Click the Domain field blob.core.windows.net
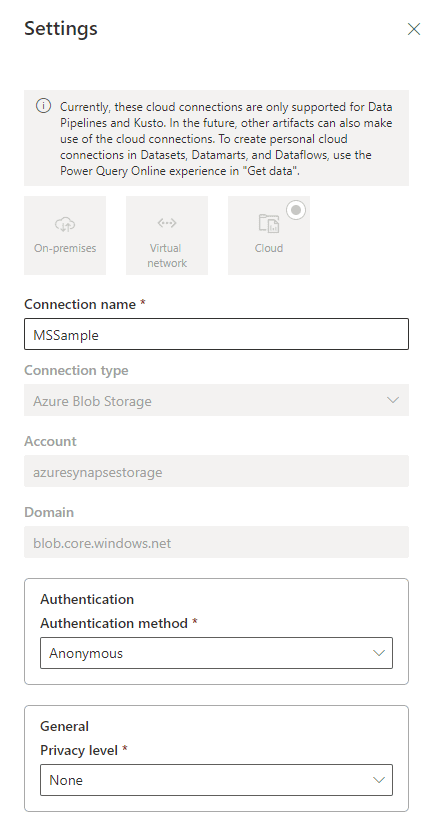The image size is (429, 817). click(216, 542)
